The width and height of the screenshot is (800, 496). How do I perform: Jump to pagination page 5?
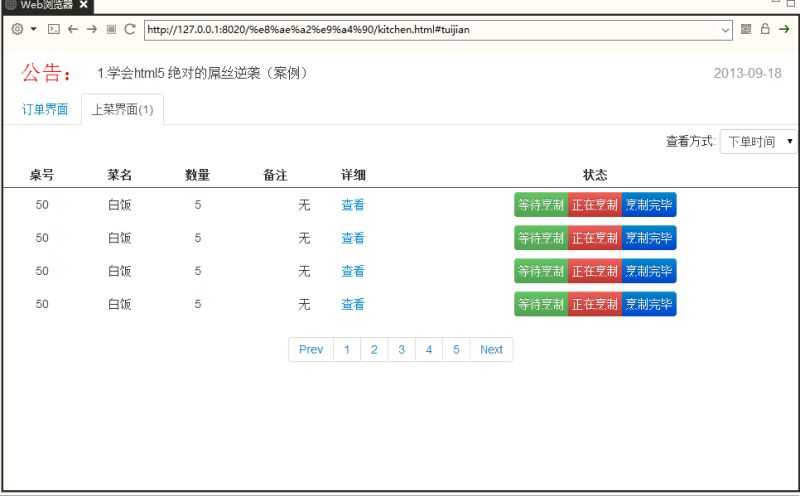click(x=456, y=350)
